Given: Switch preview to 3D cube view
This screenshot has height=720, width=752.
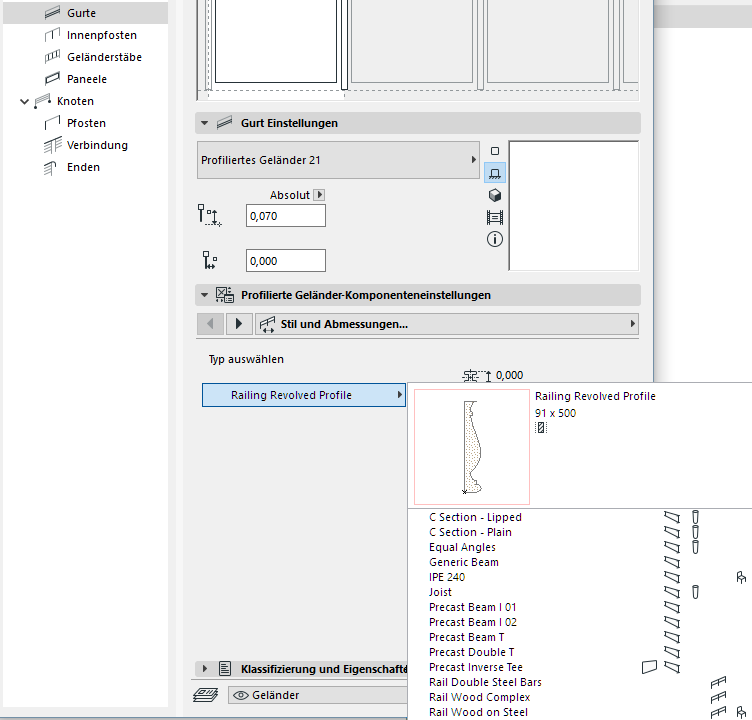Looking at the screenshot, I should pos(495,195).
